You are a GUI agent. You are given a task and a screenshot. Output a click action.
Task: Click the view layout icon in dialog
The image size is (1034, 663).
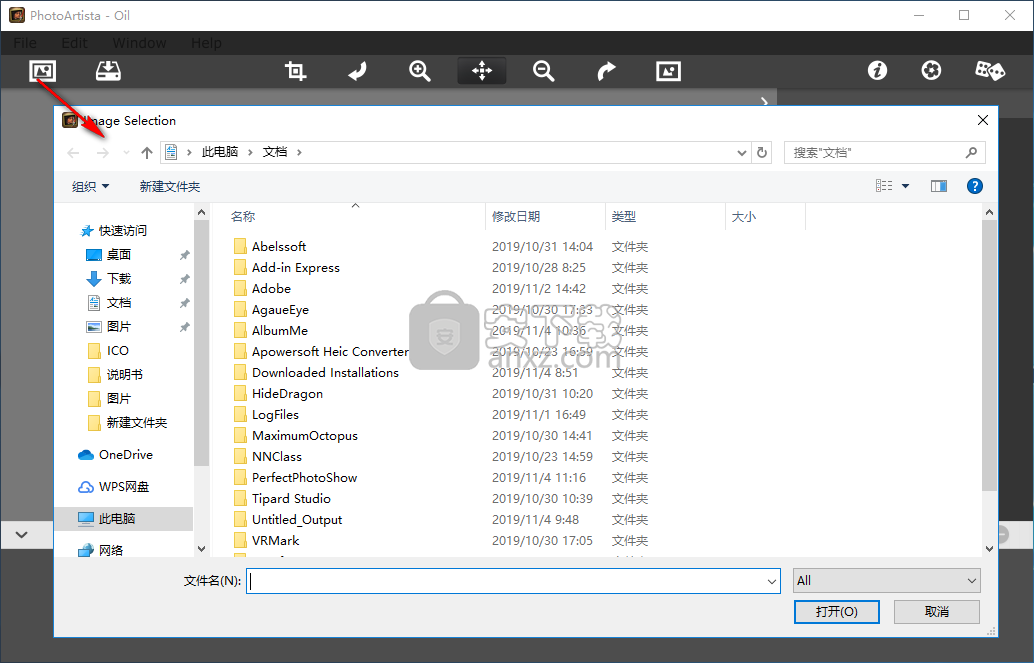coord(884,186)
